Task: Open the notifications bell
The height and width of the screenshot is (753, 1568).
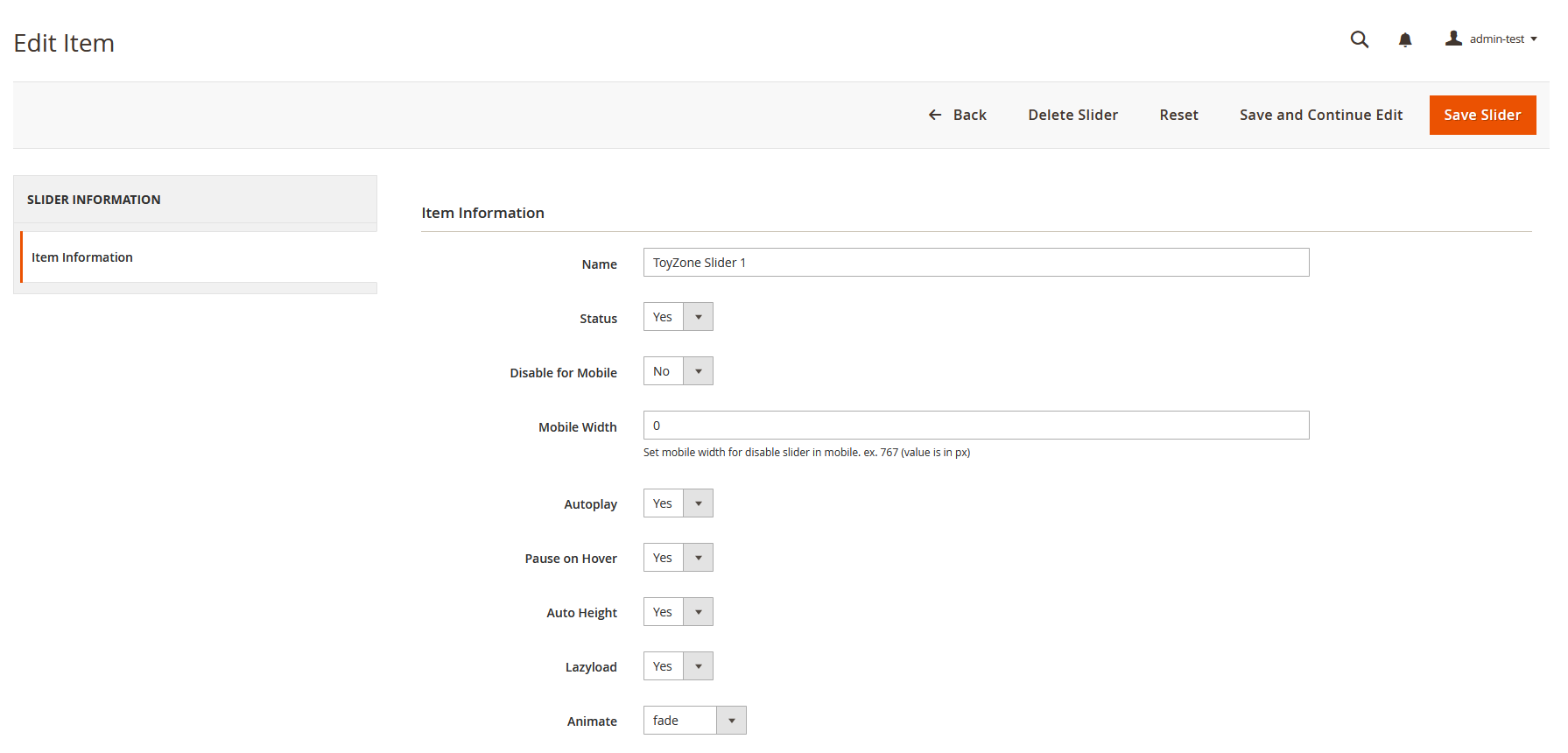Action: 1405,39
